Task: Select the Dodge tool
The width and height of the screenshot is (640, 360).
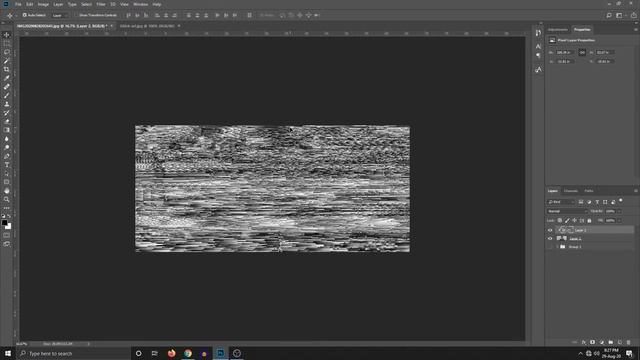Action: 7,147
